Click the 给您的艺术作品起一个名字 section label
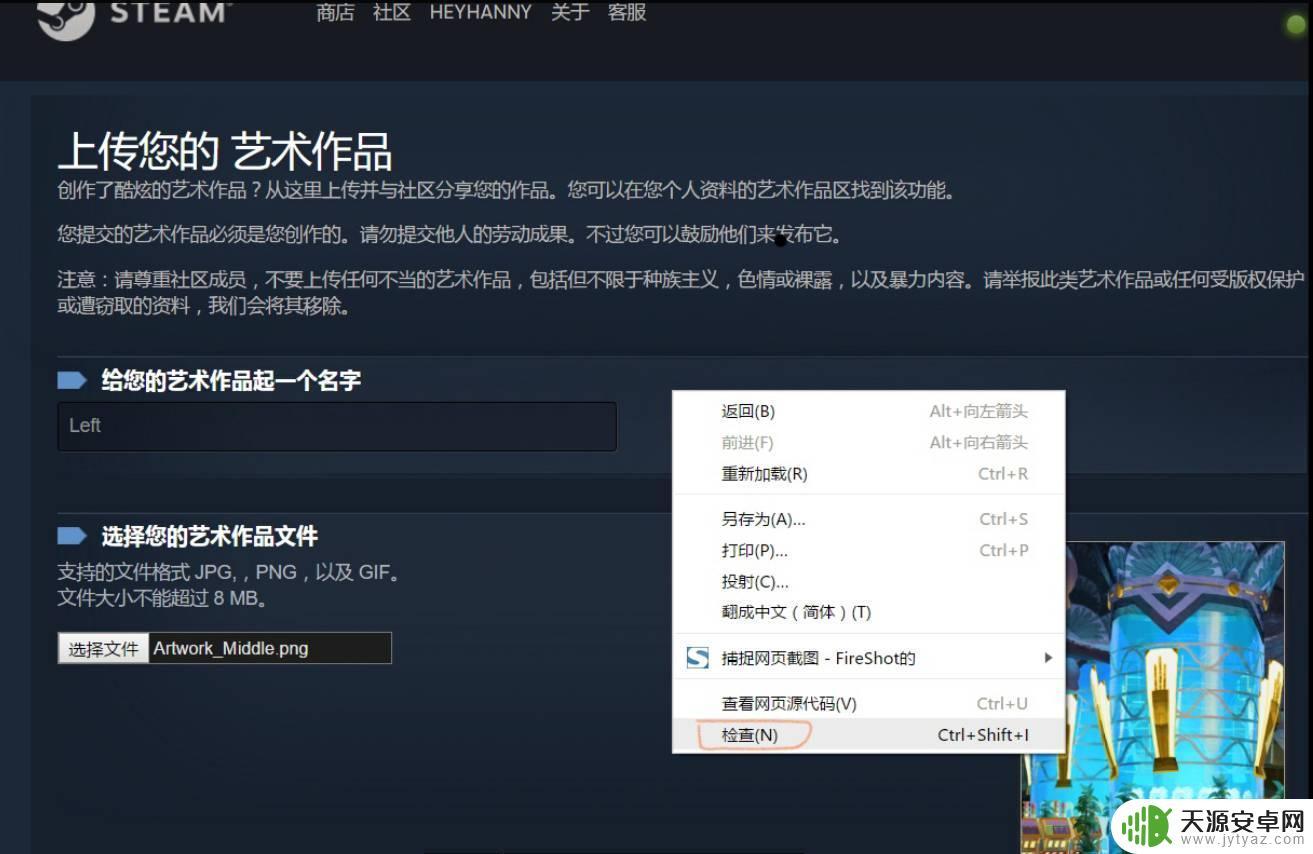This screenshot has width=1313, height=854. click(231, 380)
